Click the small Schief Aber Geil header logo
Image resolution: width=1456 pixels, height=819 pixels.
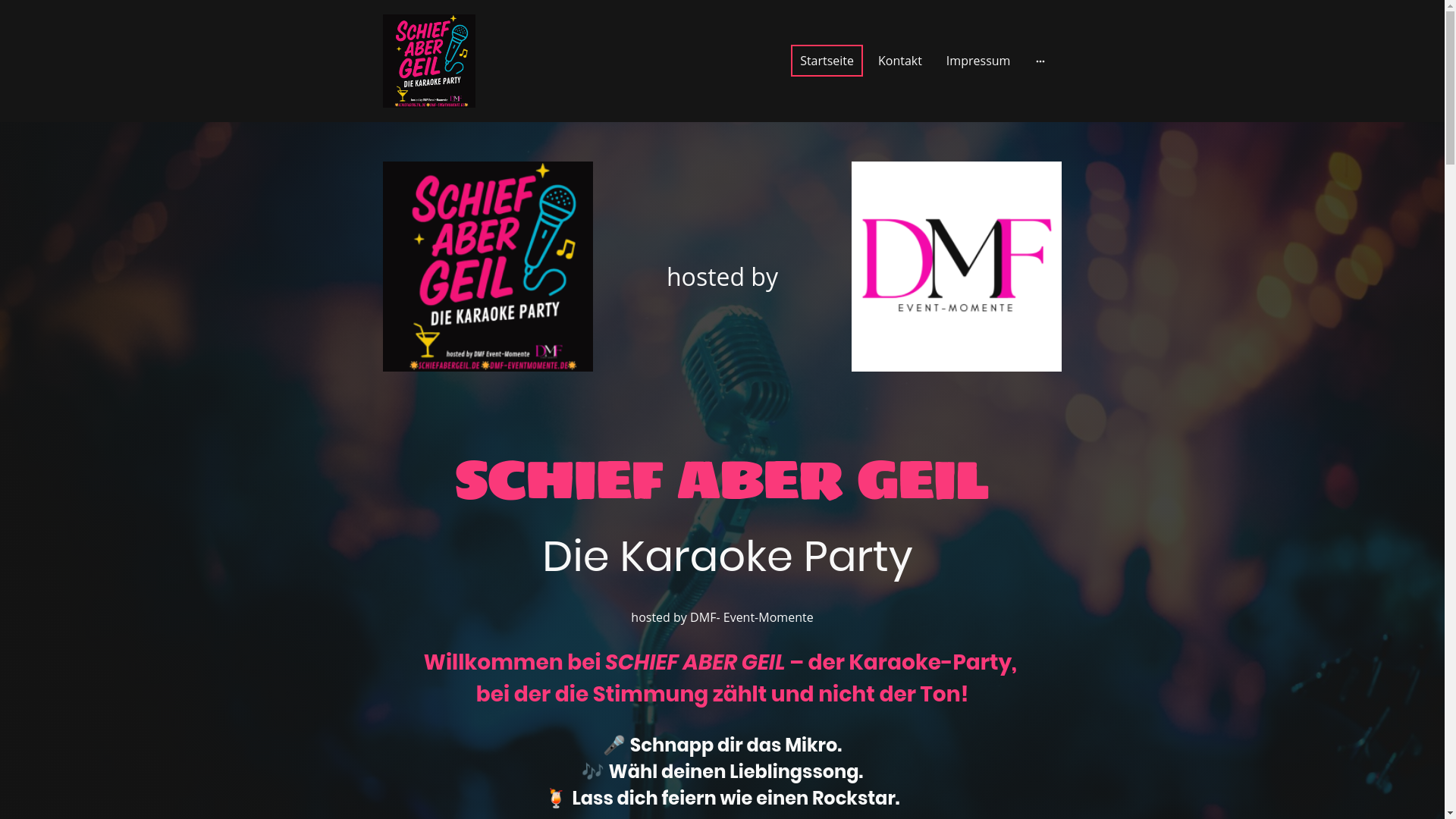pyautogui.click(x=428, y=61)
